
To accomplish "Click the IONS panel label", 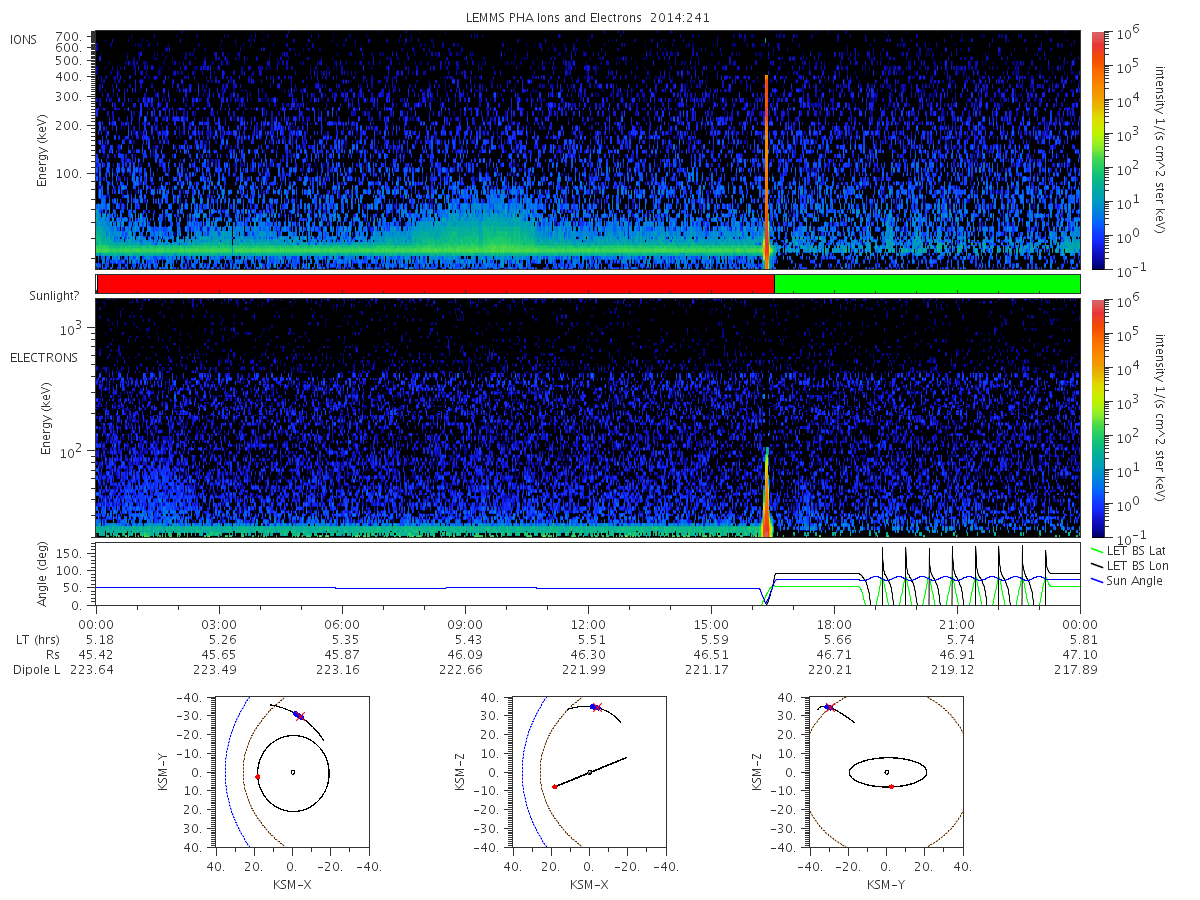I will [x=24, y=40].
